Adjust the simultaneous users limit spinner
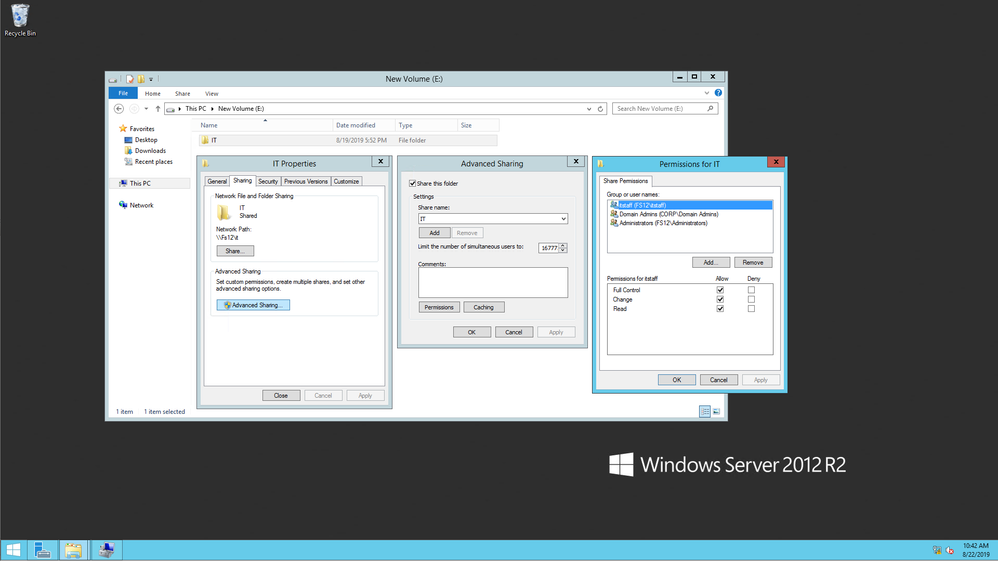The image size is (998, 561). [563, 248]
